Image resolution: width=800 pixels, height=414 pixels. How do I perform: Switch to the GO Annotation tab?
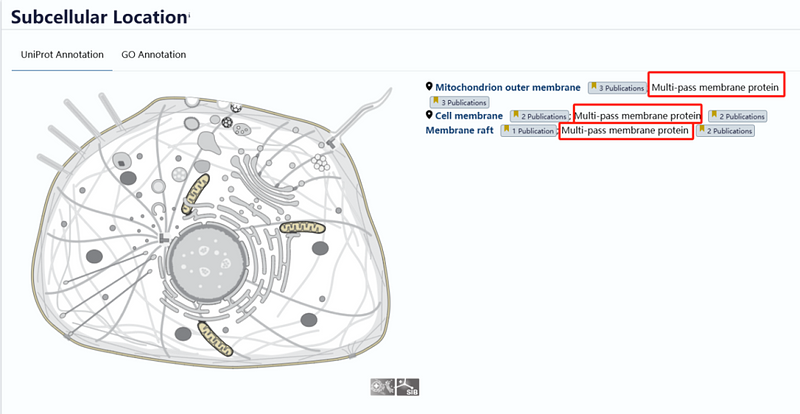153,54
